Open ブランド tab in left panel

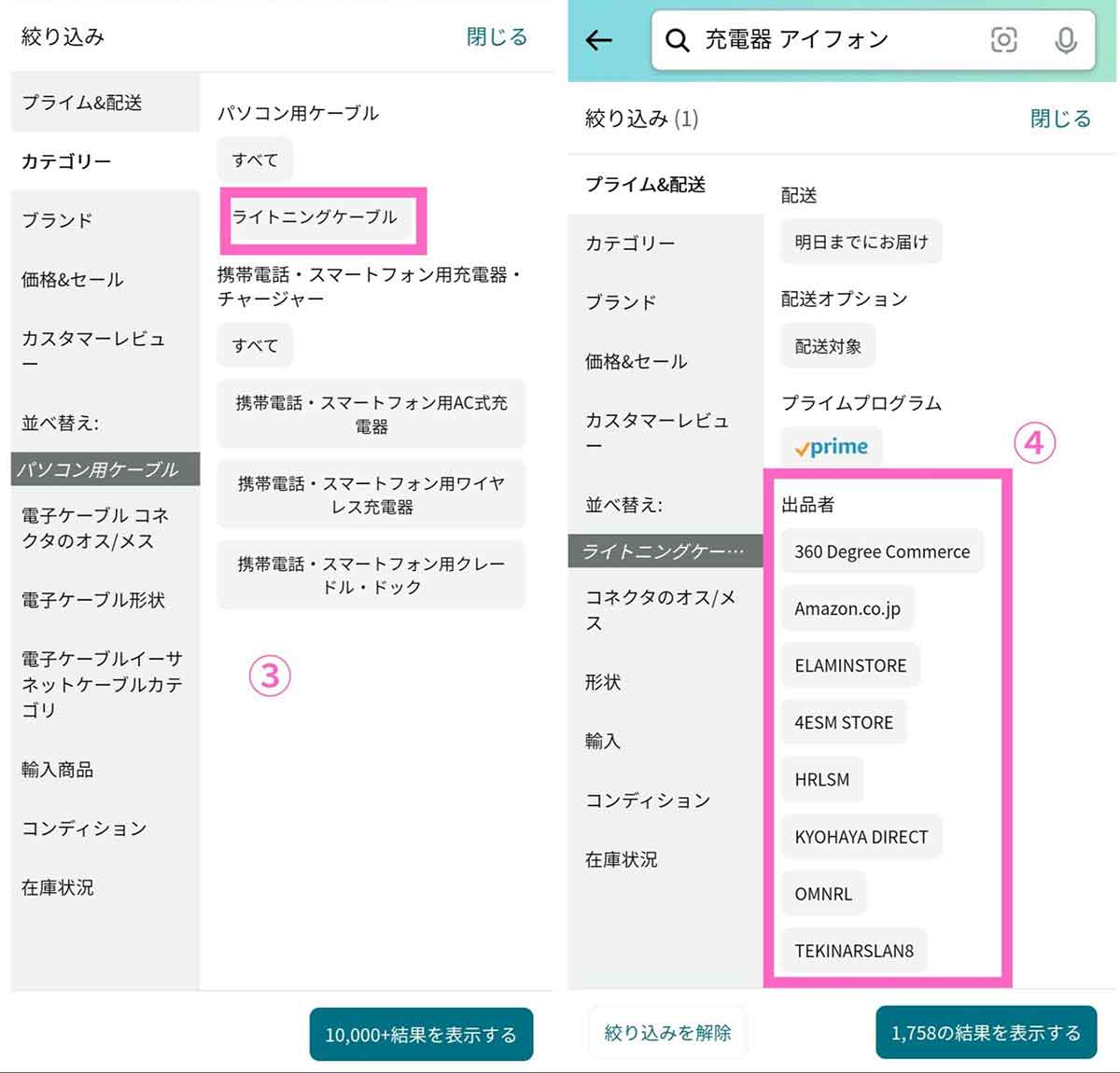(x=105, y=220)
